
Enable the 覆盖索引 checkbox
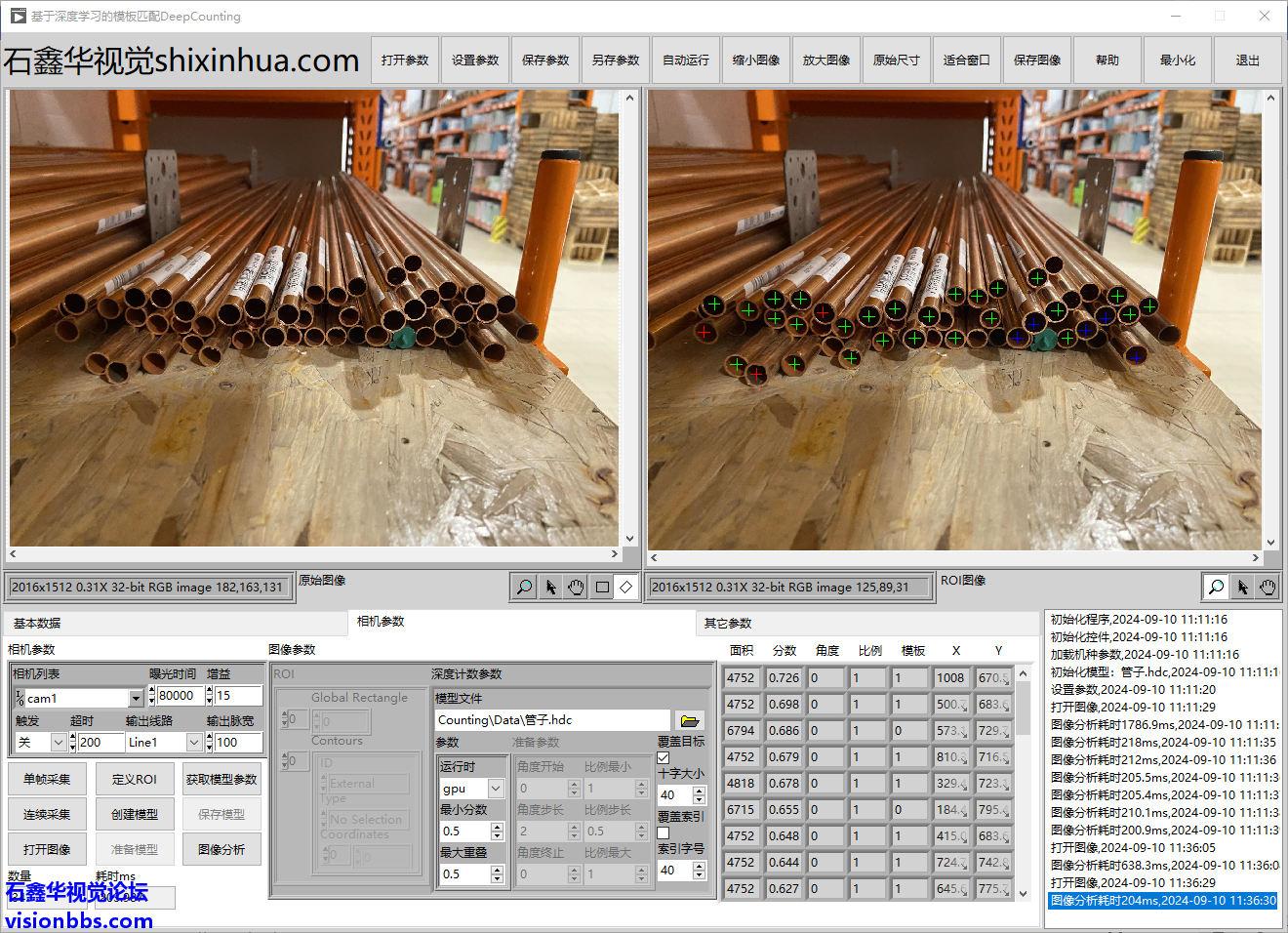pyautogui.click(x=664, y=832)
